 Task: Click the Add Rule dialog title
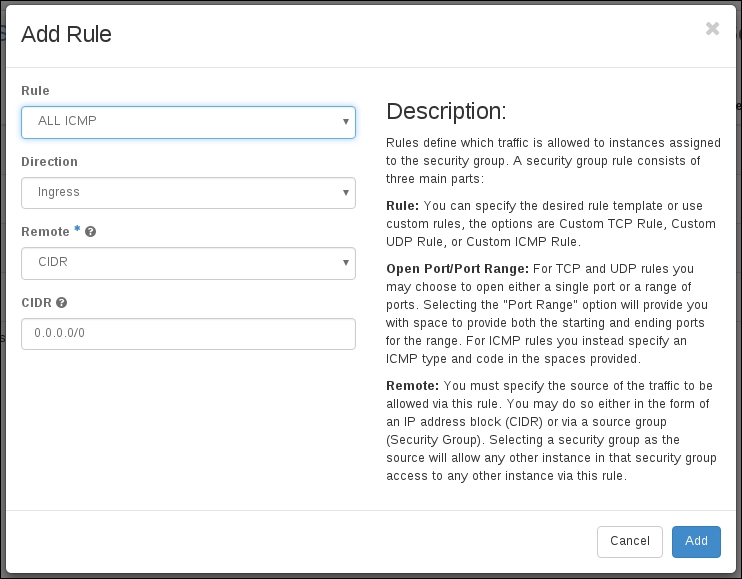66,34
